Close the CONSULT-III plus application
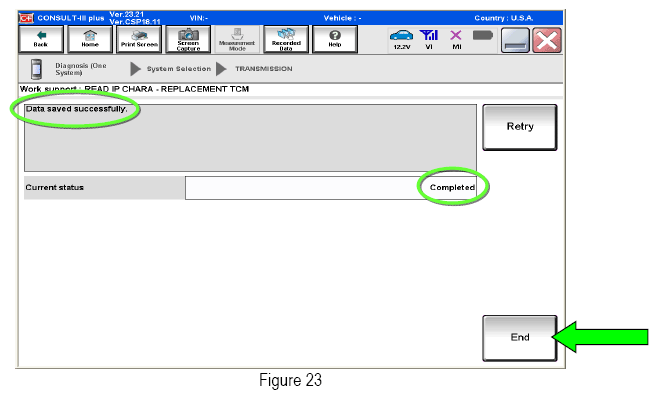 coord(547,40)
